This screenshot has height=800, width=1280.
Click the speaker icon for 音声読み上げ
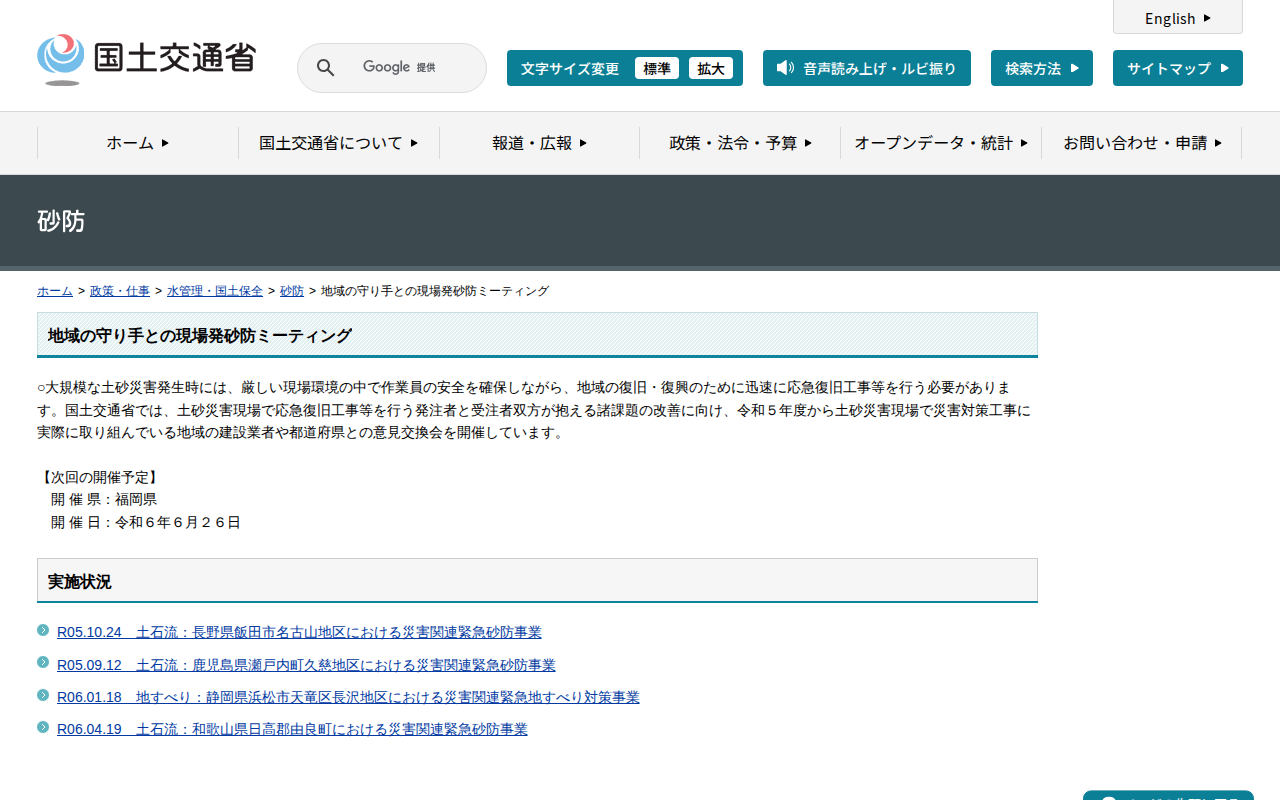785,68
